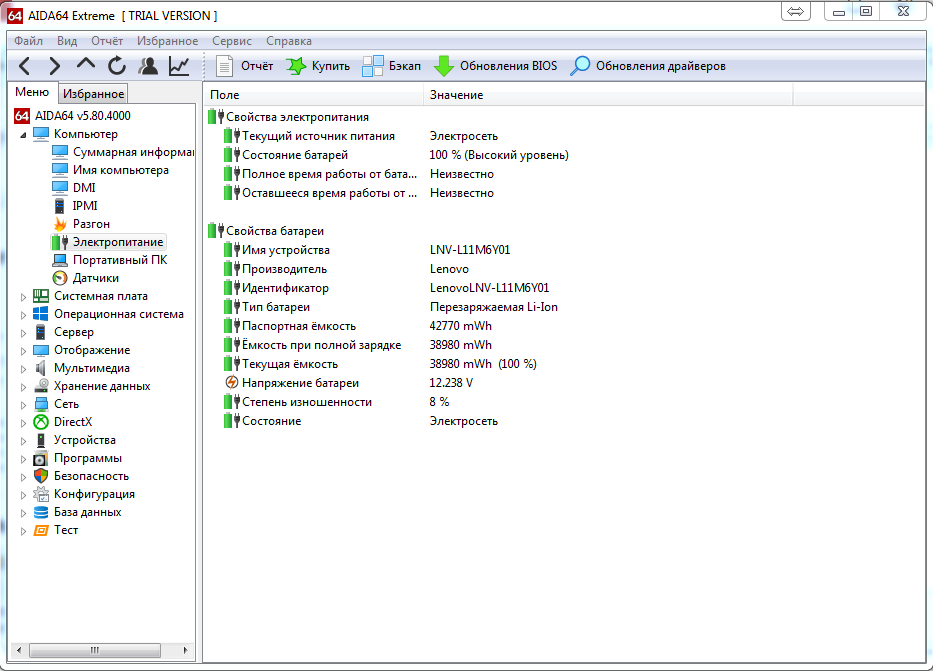The image size is (933, 671).
Task: Select the Степень изношенности row
Action: click(306, 402)
